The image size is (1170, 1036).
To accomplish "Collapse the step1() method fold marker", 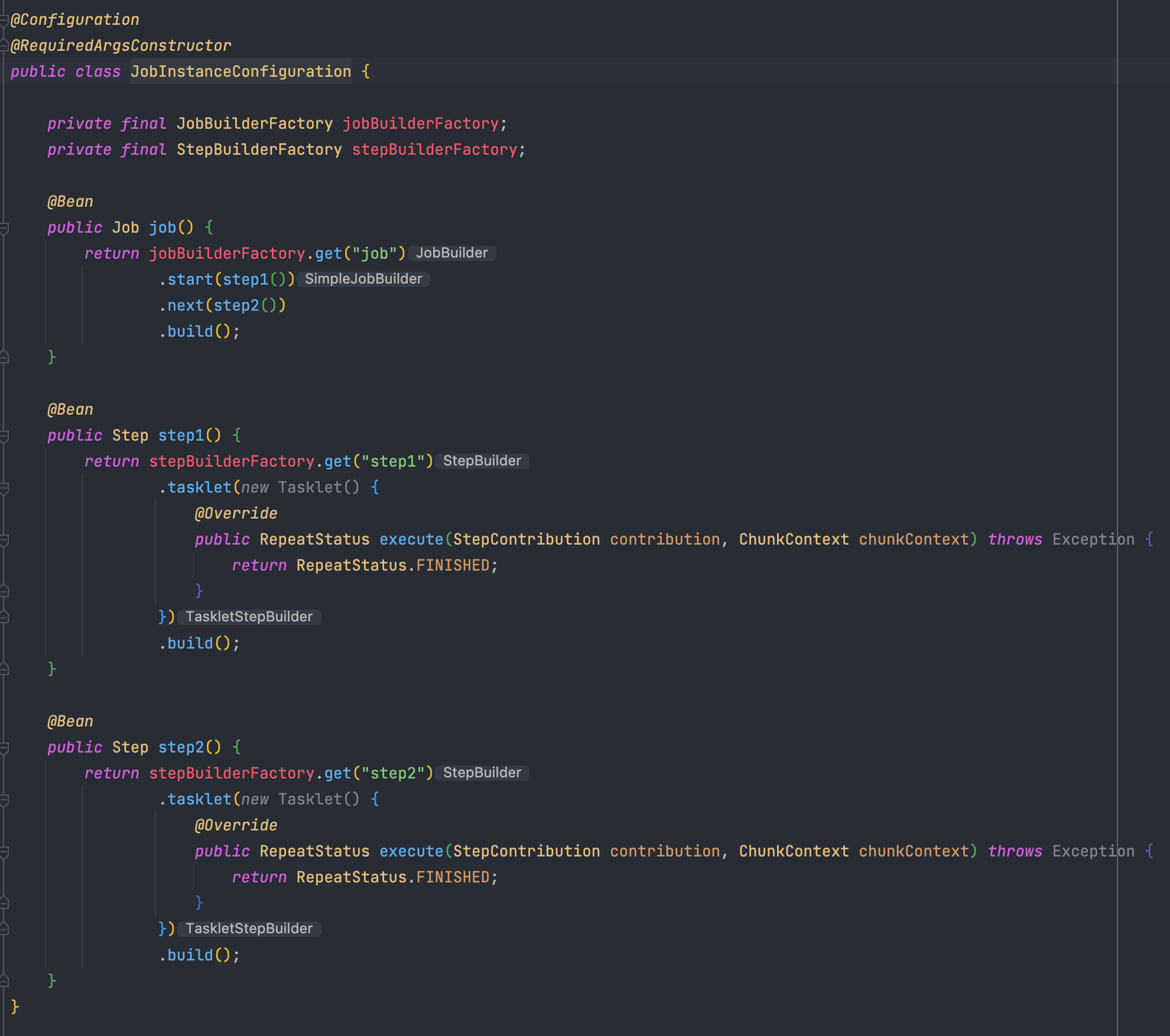I will coord(4,436).
